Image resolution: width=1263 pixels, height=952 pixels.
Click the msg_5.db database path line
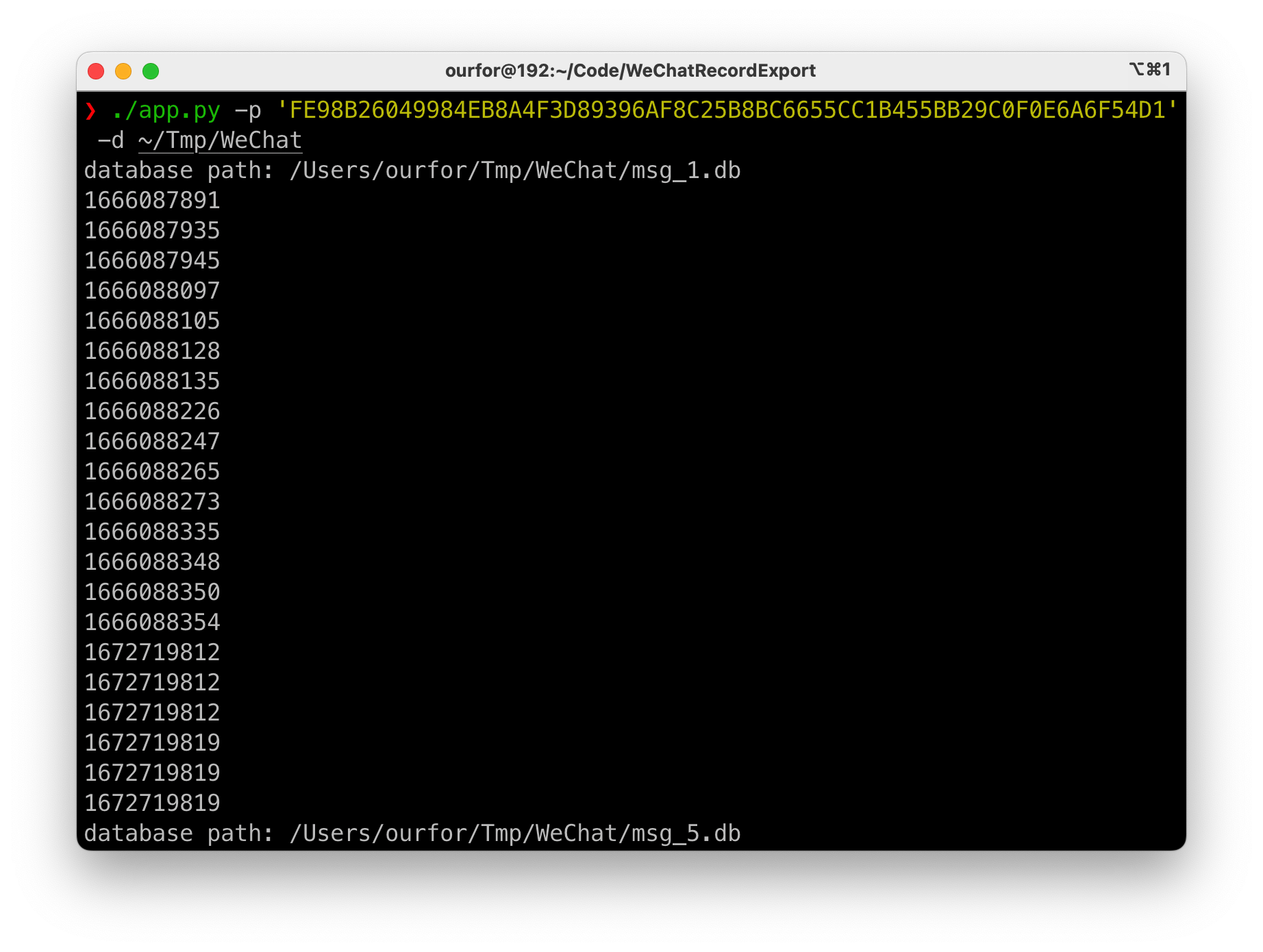click(x=412, y=834)
